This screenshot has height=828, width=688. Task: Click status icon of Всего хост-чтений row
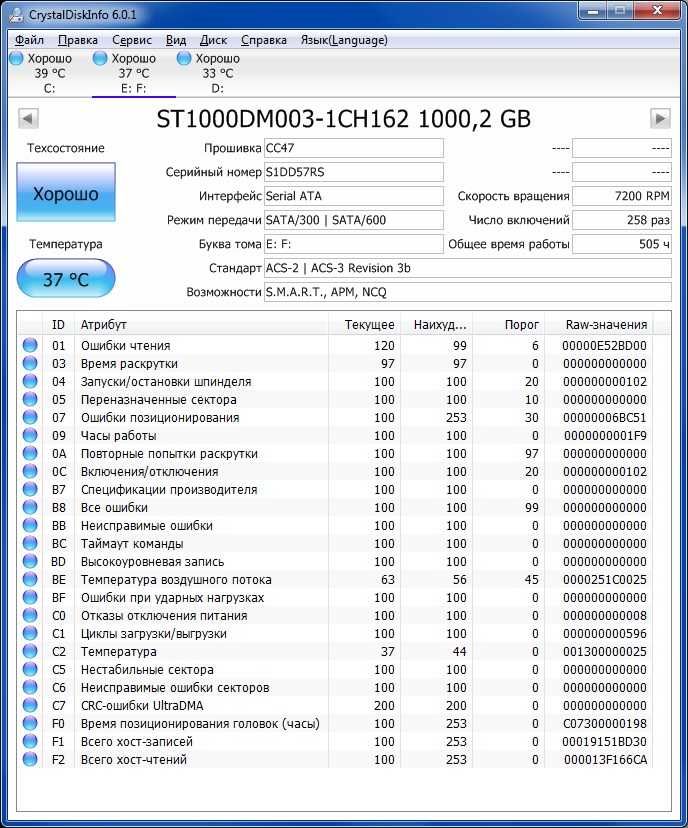coord(30,759)
